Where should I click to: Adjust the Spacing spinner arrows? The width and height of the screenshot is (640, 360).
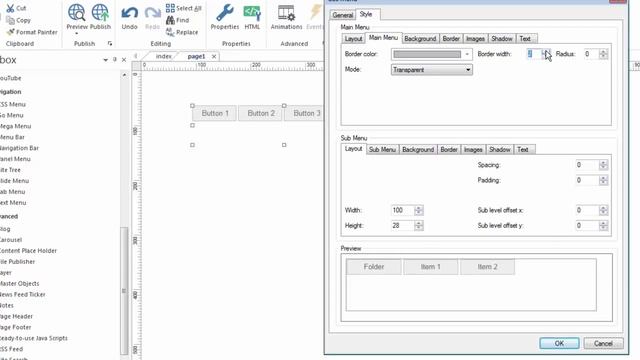603,165
